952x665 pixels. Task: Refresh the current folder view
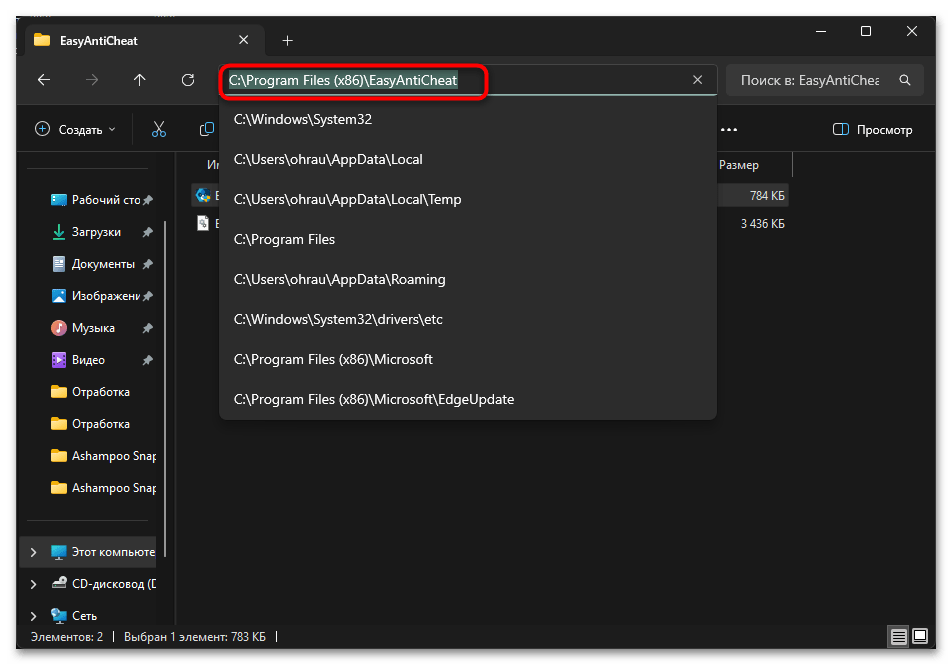pos(188,80)
